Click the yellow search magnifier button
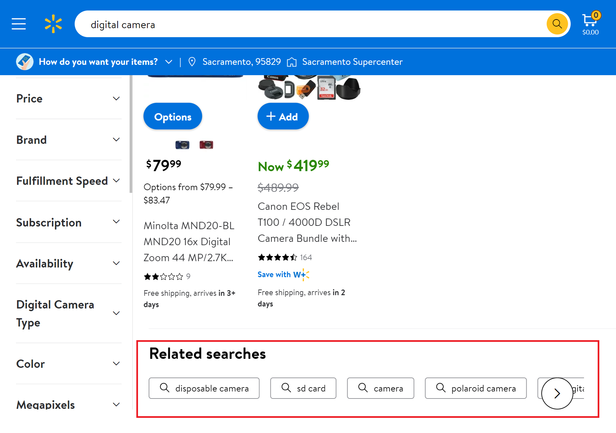 [556, 24]
